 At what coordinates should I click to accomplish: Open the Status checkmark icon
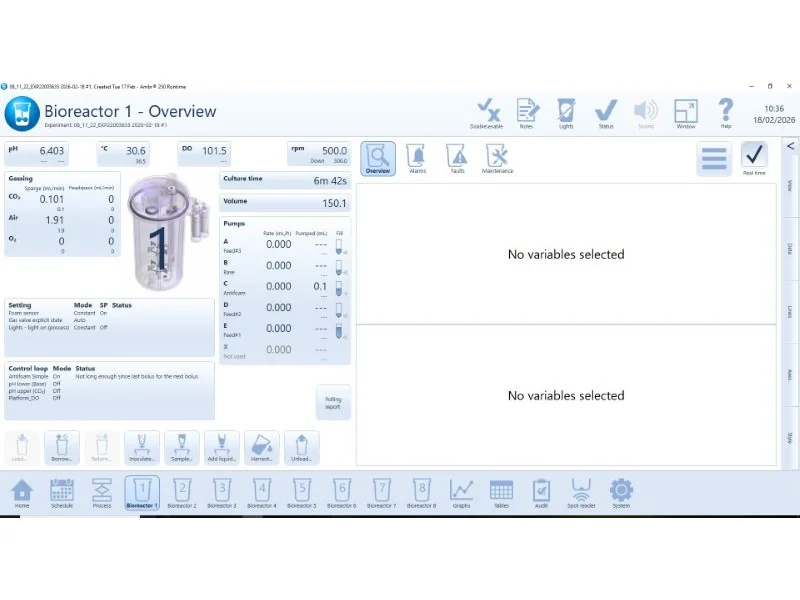[x=606, y=113]
